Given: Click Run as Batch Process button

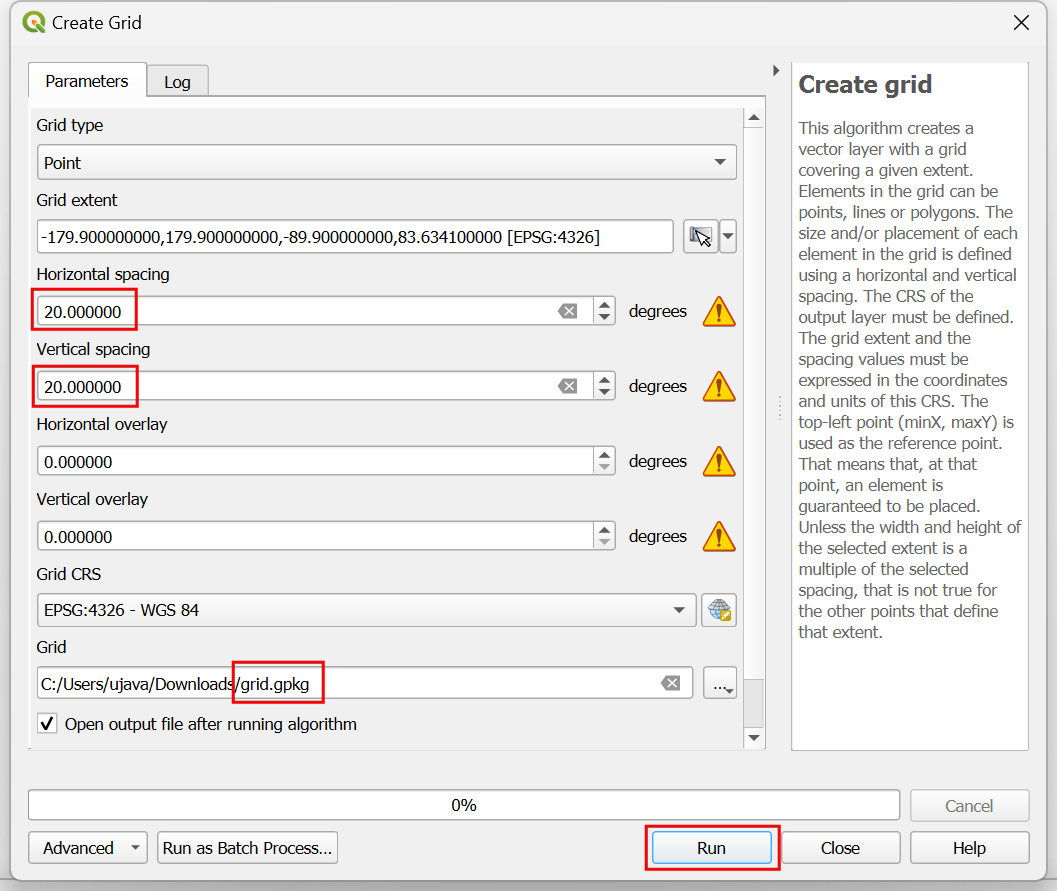Looking at the screenshot, I should [x=247, y=848].
